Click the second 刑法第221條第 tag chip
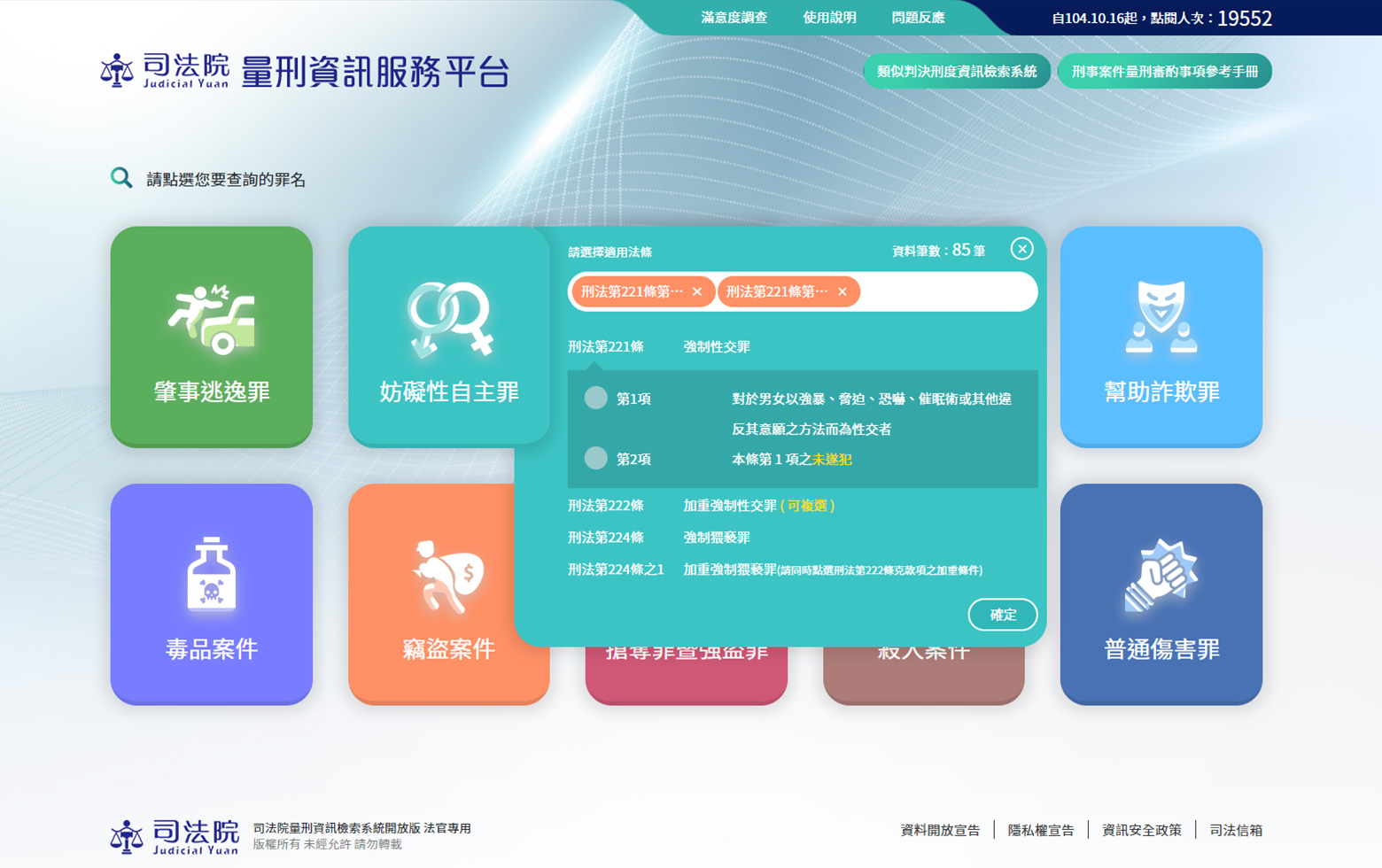This screenshot has height=868, width=1382. (x=788, y=291)
